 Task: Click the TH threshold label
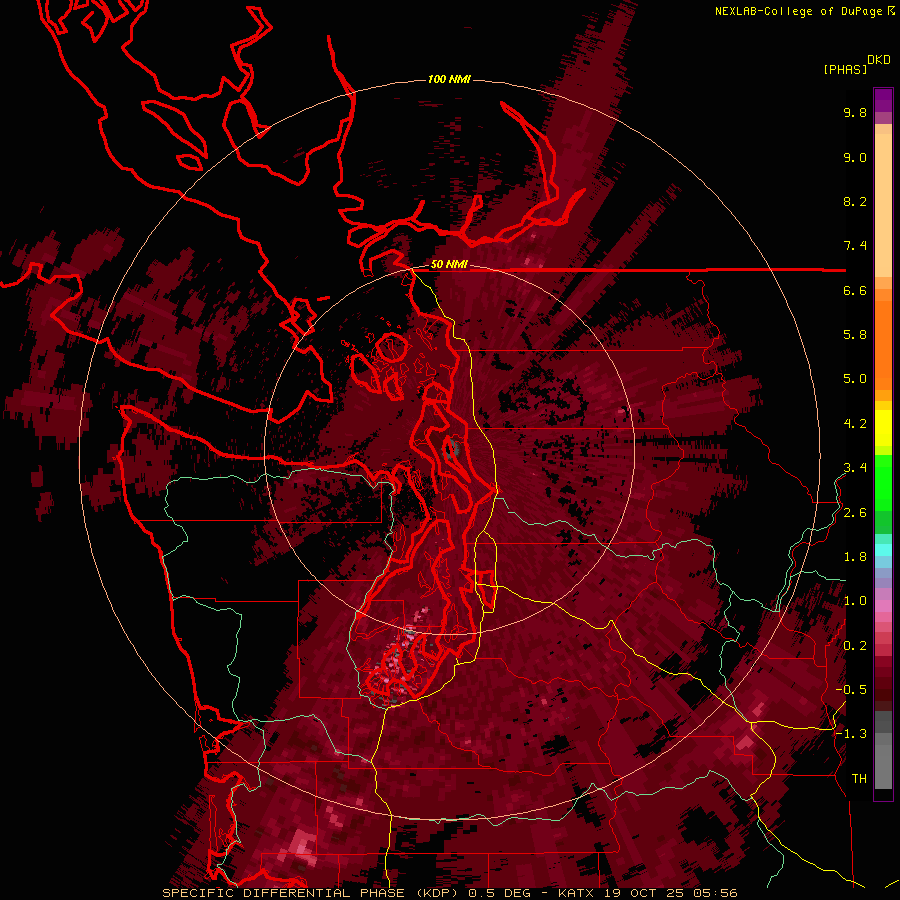point(859,779)
